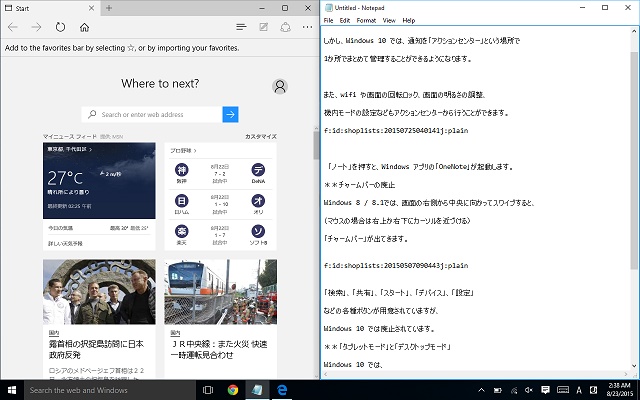Click the Notepad title bar icon
The height and width of the screenshot is (400, 640).
pos(329,8)
